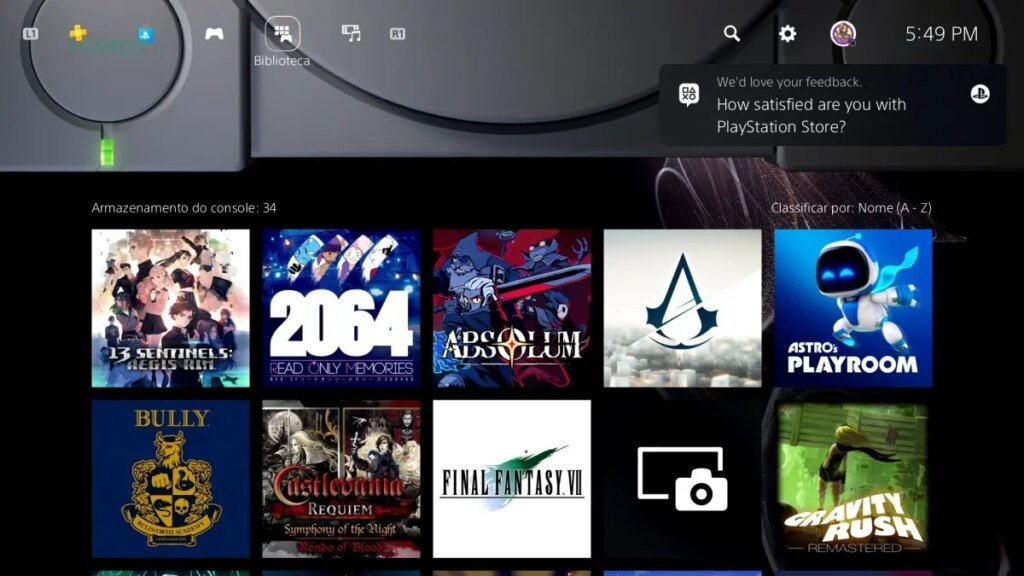Viewport: 1024px width, 576px height.
Task: Switch to the Media film and music icon
Action: pyautogui.click(x=351, y=33)
